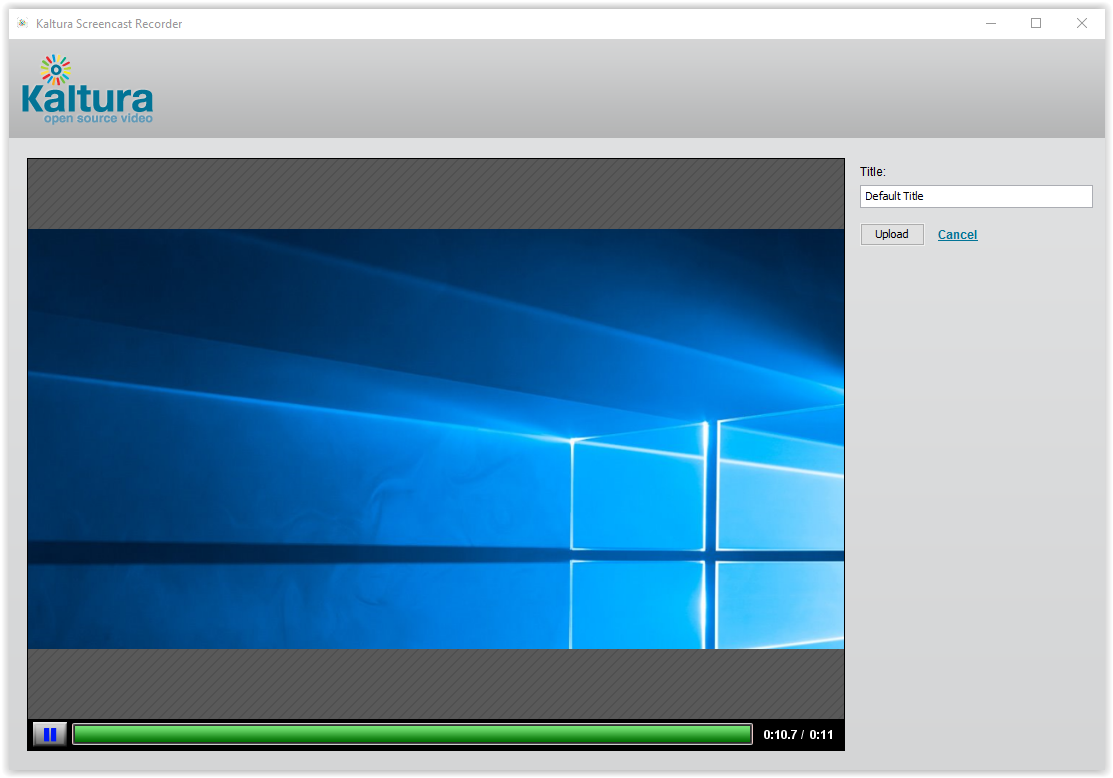
Task: Cancel the screencast upload
Action: click(x=958, y=235)
